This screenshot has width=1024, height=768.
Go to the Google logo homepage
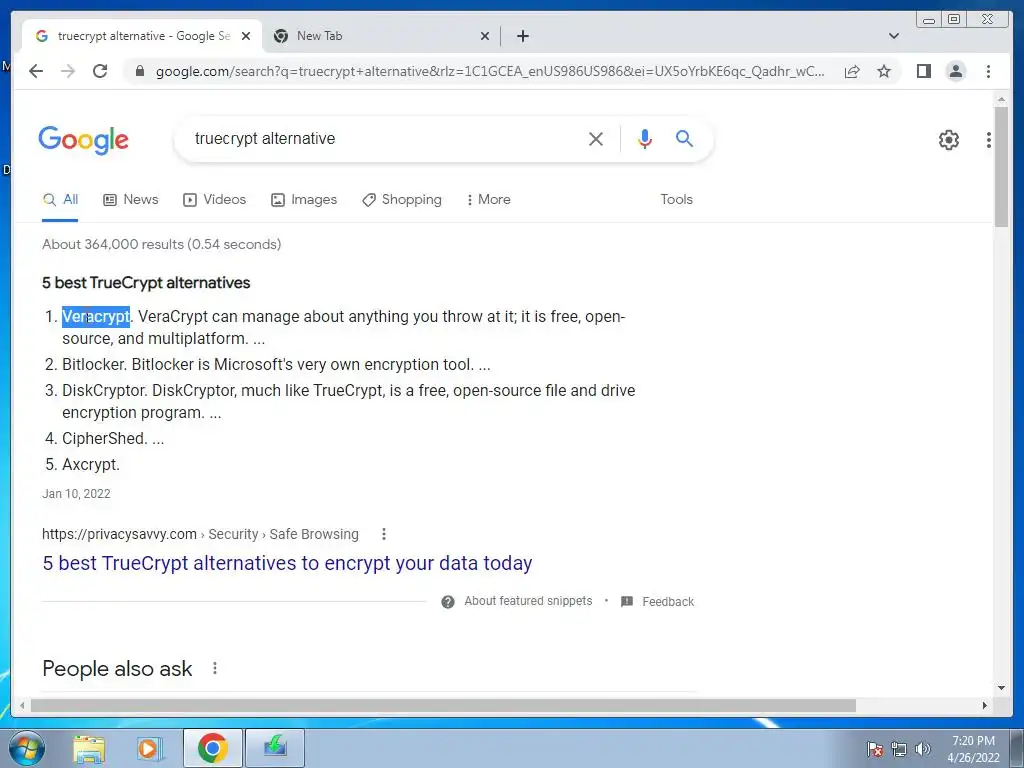(84, 140)
